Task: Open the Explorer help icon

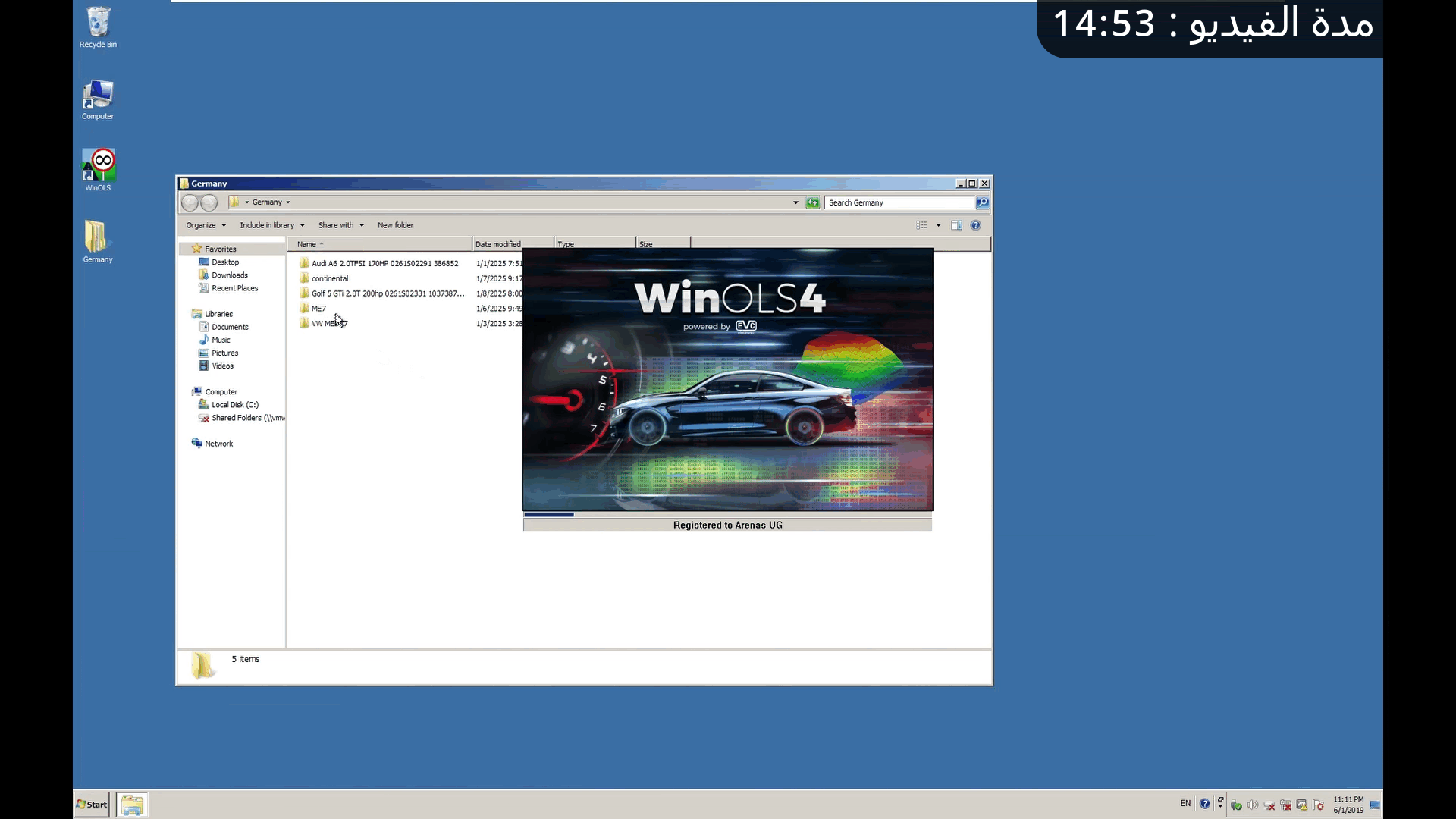Action: click(976, 225)
